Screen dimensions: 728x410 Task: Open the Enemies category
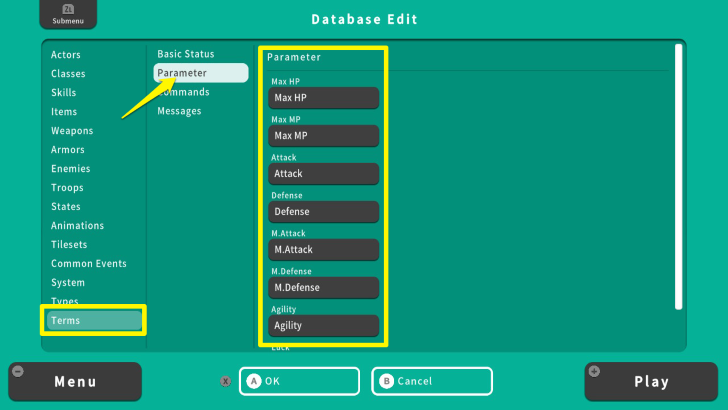pyautogui.click(x=71, y=169)
